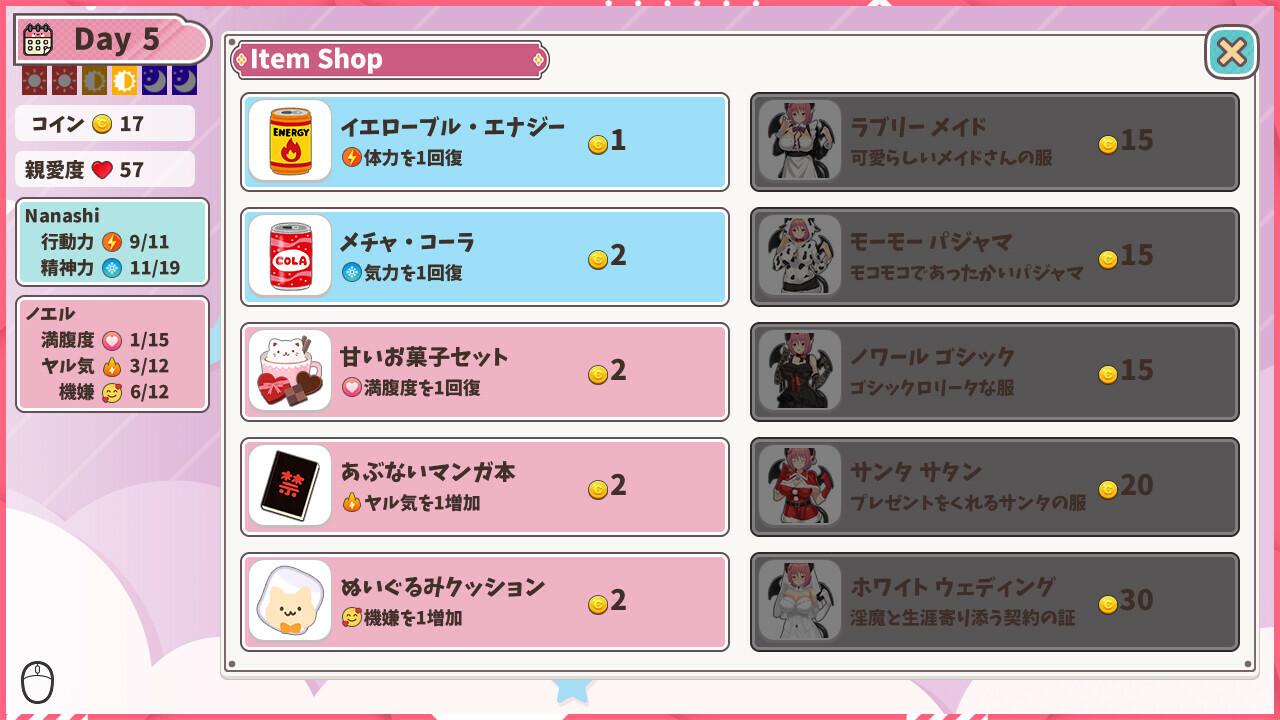Purchase ぬいぐるみクッション item
Screen dimensions: 1280x720
tap(485, 601)
